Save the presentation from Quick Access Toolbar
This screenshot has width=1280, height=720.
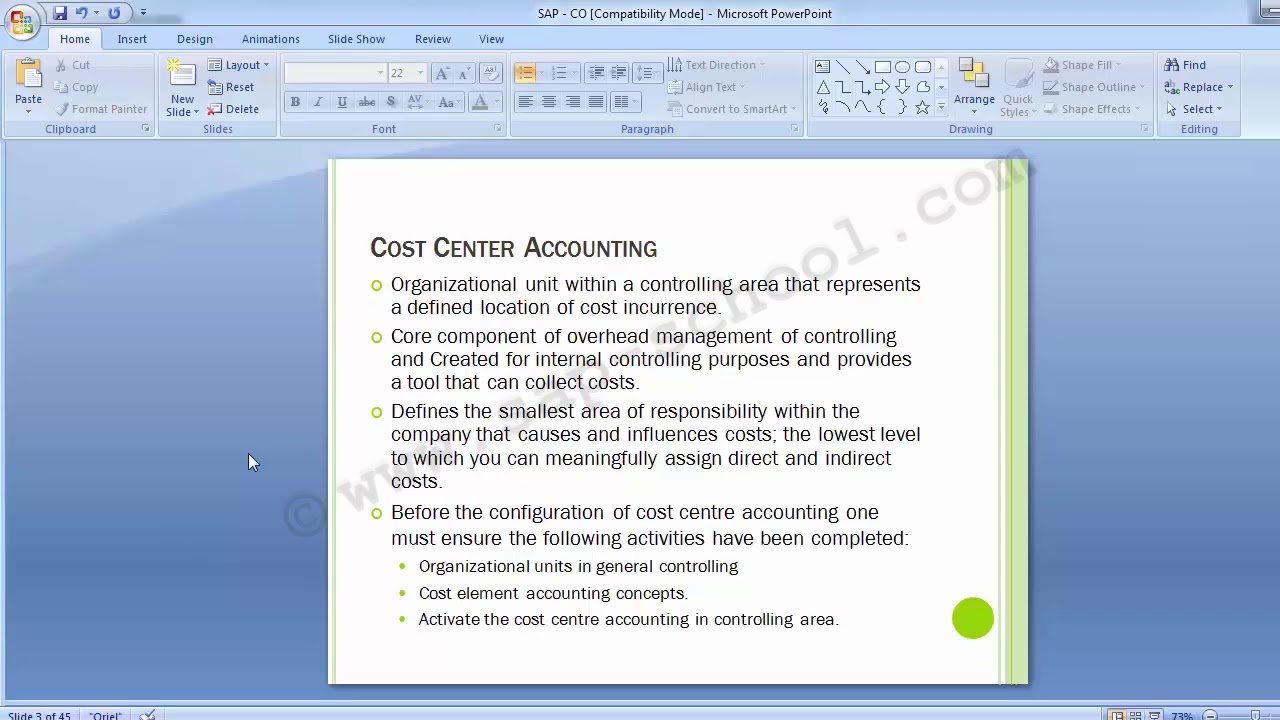pyautogui.click(x=60, y=13)
